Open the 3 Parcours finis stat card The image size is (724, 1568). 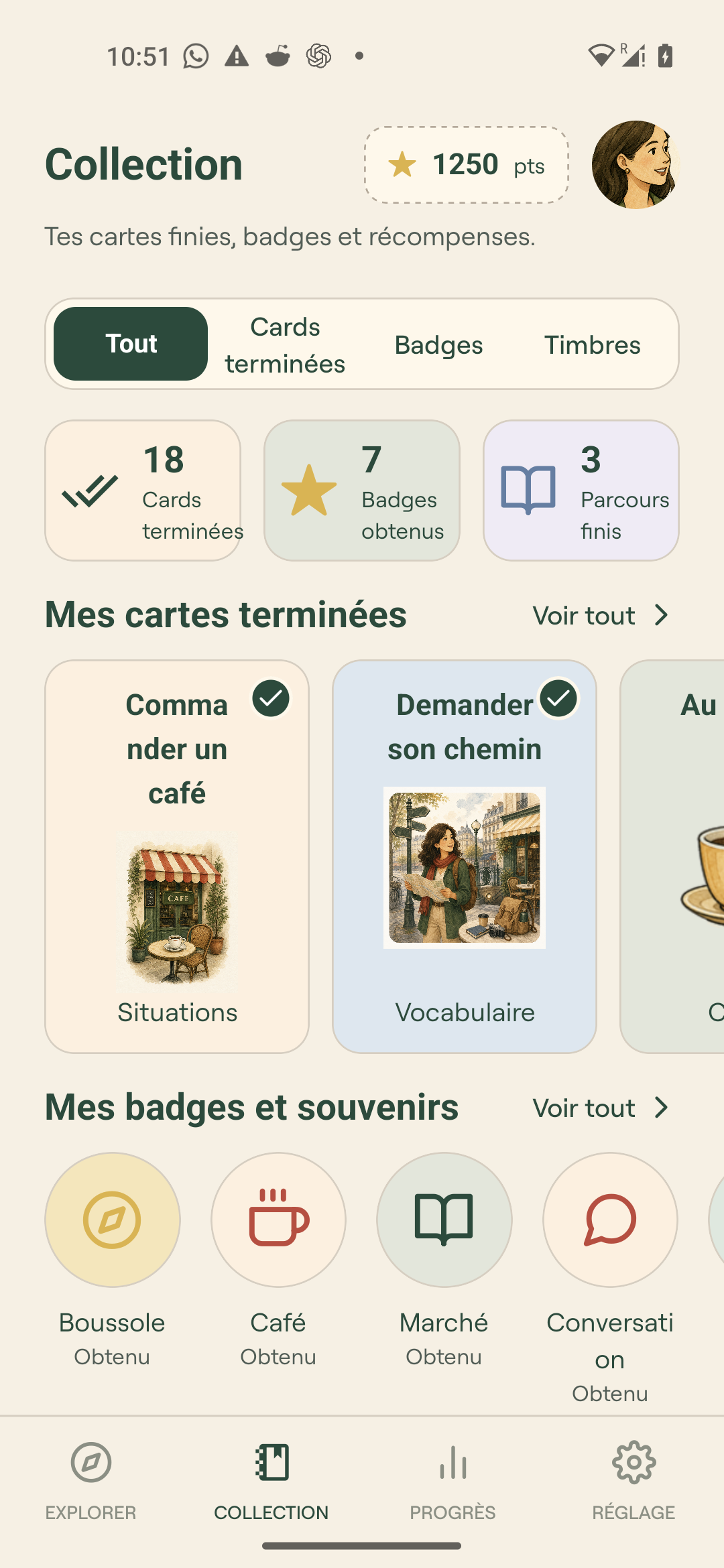[x=581, y=491]
